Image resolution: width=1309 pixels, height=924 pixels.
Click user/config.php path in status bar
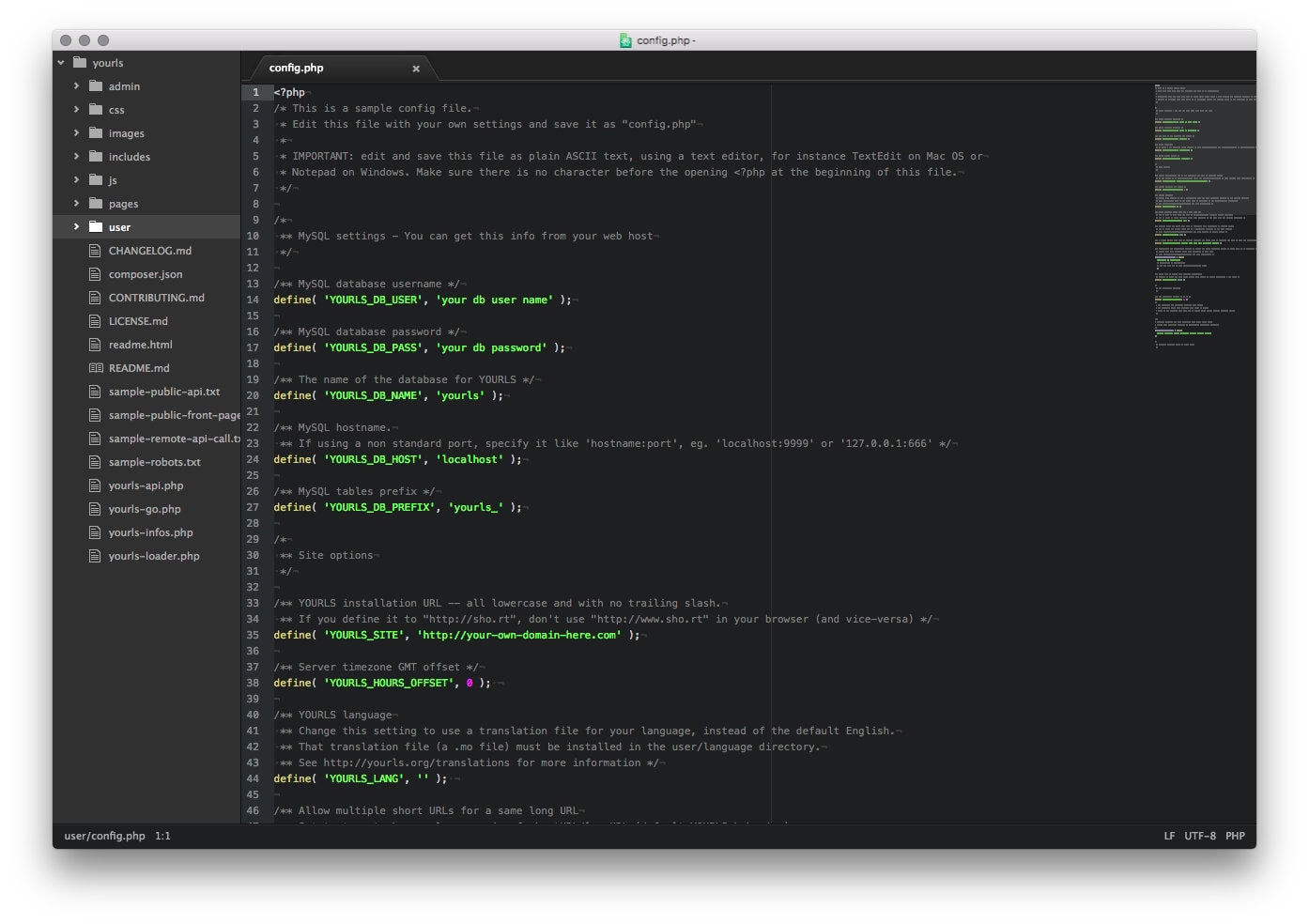pyautogui.click(x=104, y=836)
